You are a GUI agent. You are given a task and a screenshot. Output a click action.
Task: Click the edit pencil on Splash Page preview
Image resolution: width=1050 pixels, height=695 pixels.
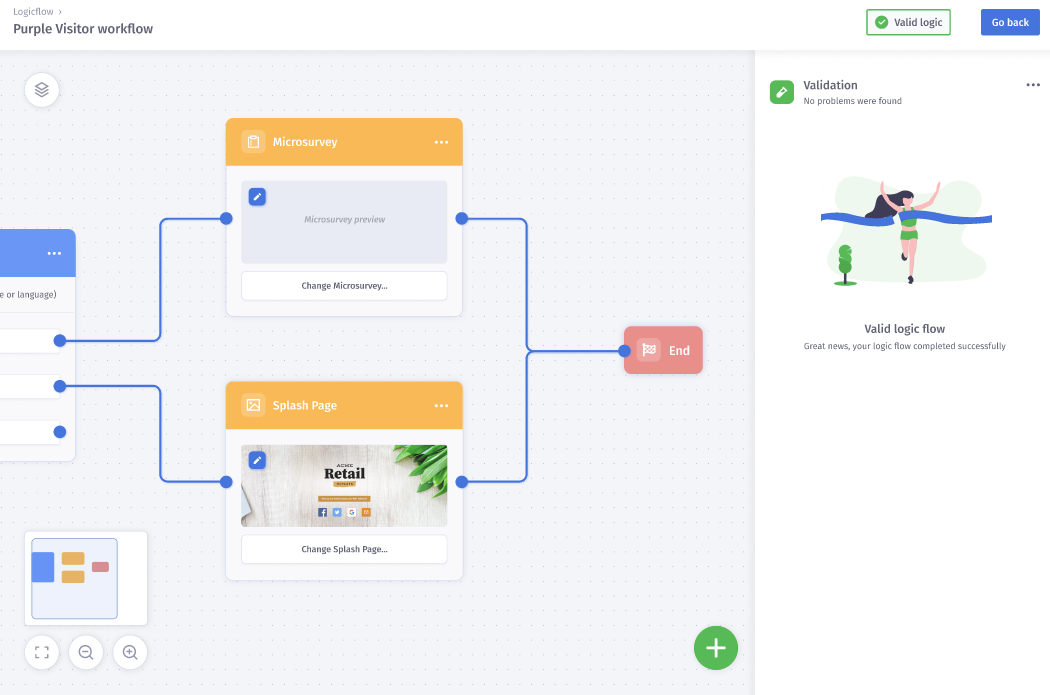(x=257, y=460)
